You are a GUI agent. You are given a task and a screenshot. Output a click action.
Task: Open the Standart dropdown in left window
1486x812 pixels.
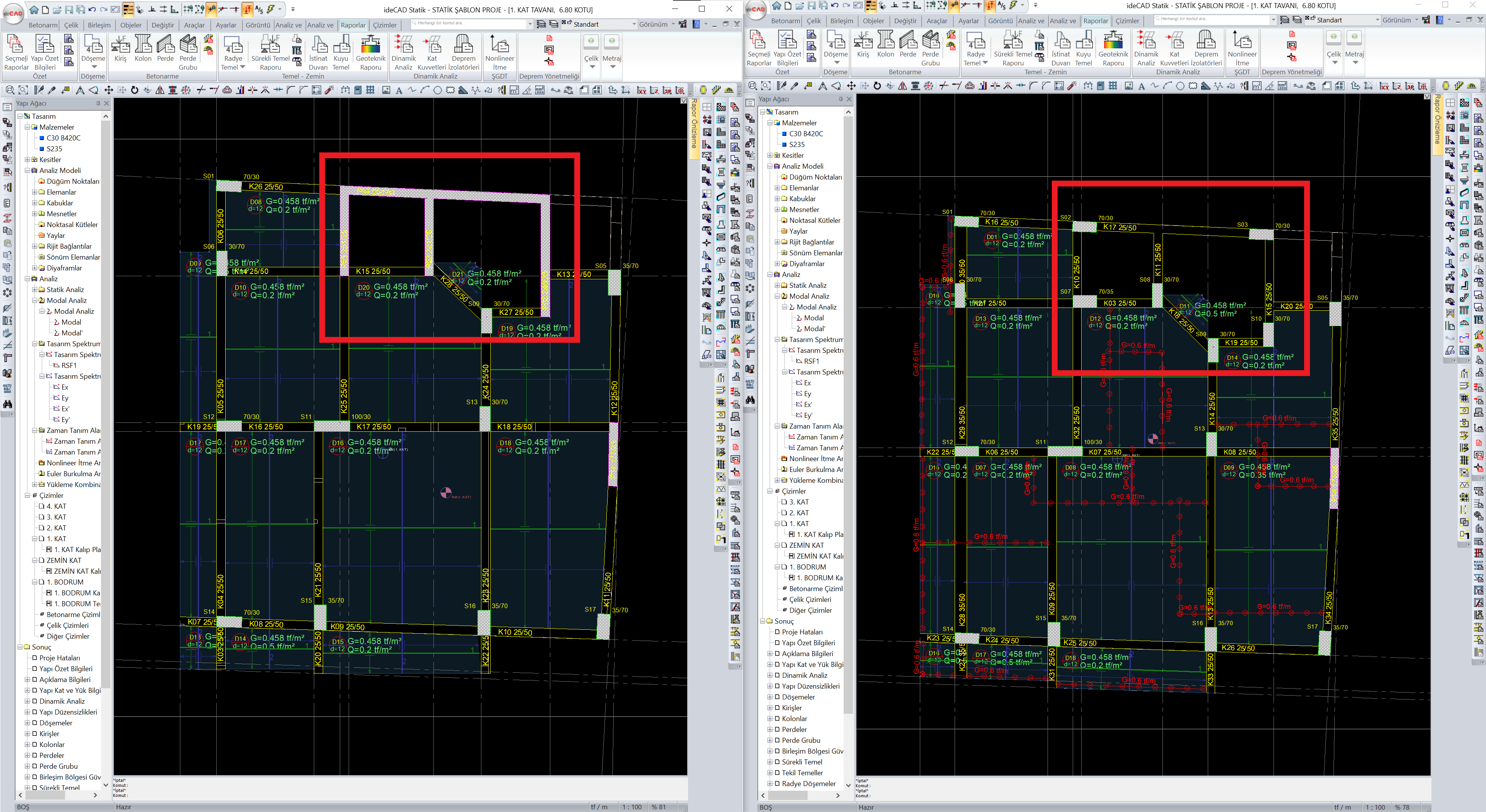point(600,24)
